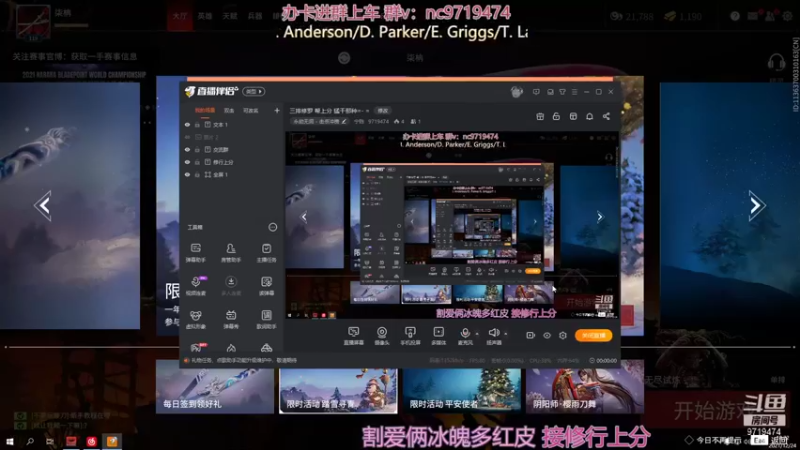The height and width of the screenshot is (450, 800).
Task: Select the 大厅 lobby tab in game
Action: click(180, 16)
